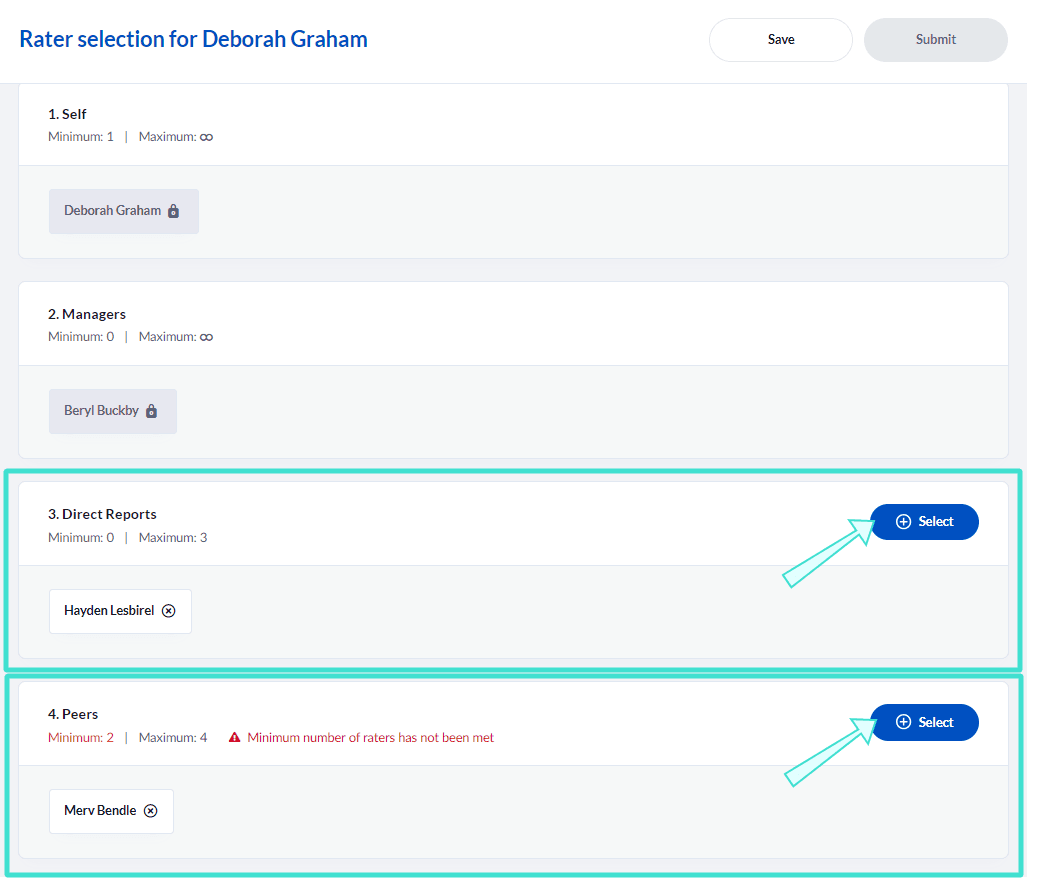Click the minimum raters not met message
Viewport: 1038px width, 892px height.
370,738
